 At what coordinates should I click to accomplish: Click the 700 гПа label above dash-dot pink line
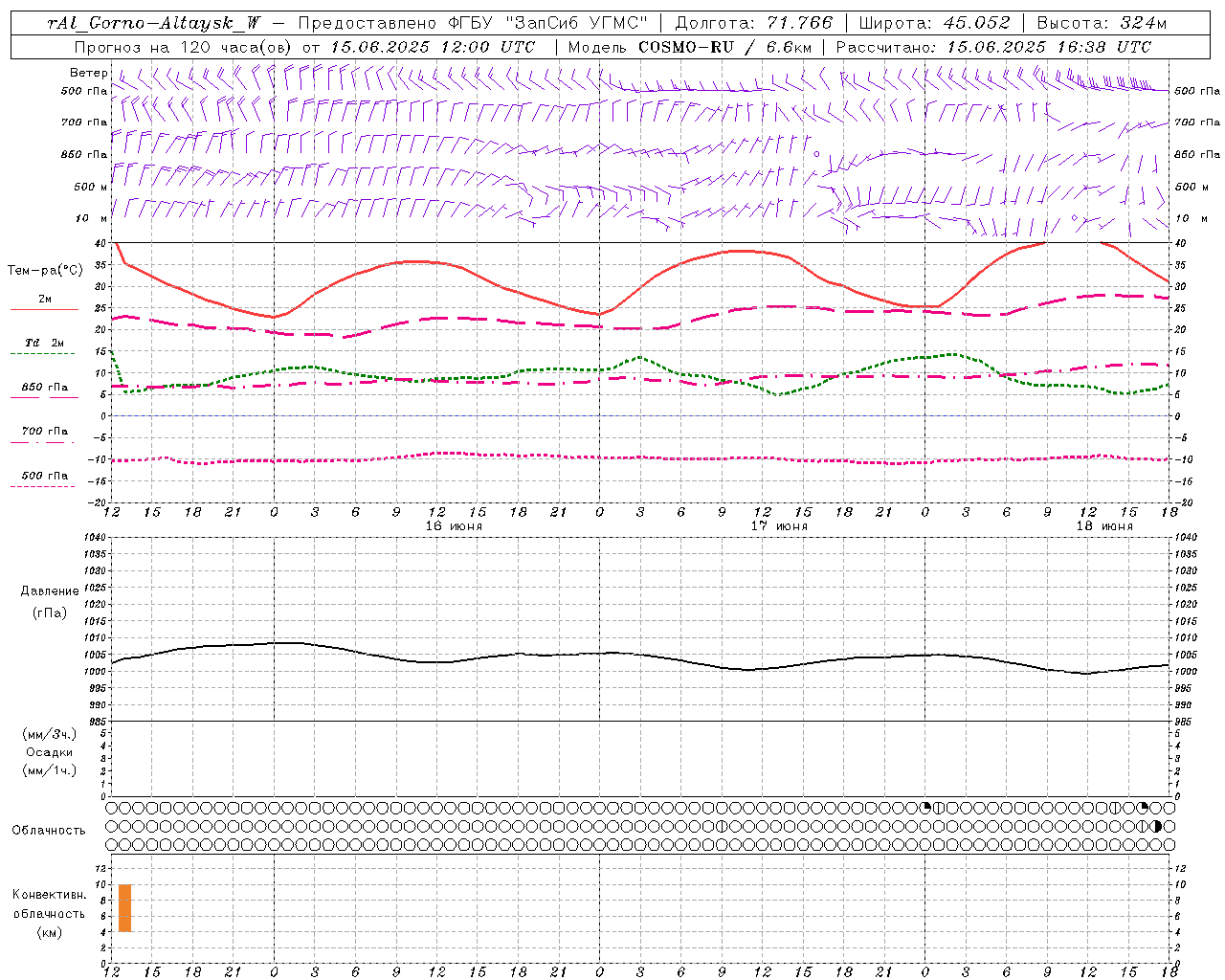pyautogui.click(x=44, y=432)
